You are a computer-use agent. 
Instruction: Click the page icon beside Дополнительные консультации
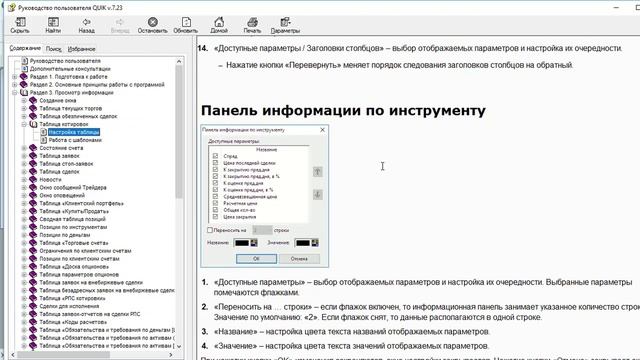click(x=24, y=69)
